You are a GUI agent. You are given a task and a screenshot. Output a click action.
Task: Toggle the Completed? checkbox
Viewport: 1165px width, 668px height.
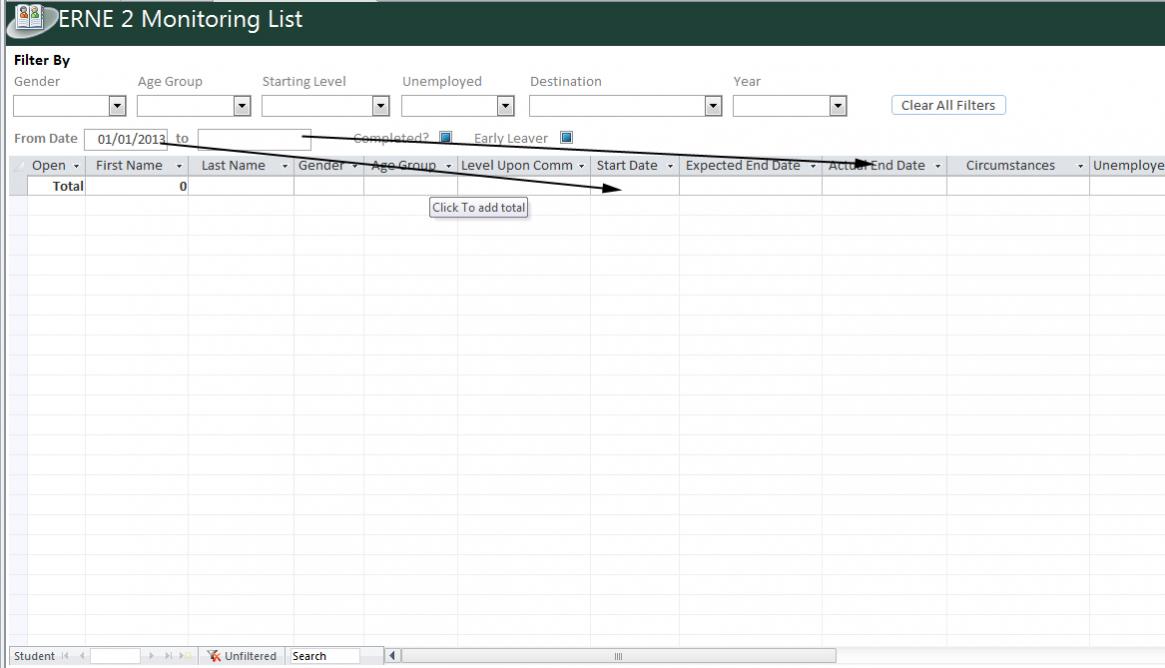(445, 137)
